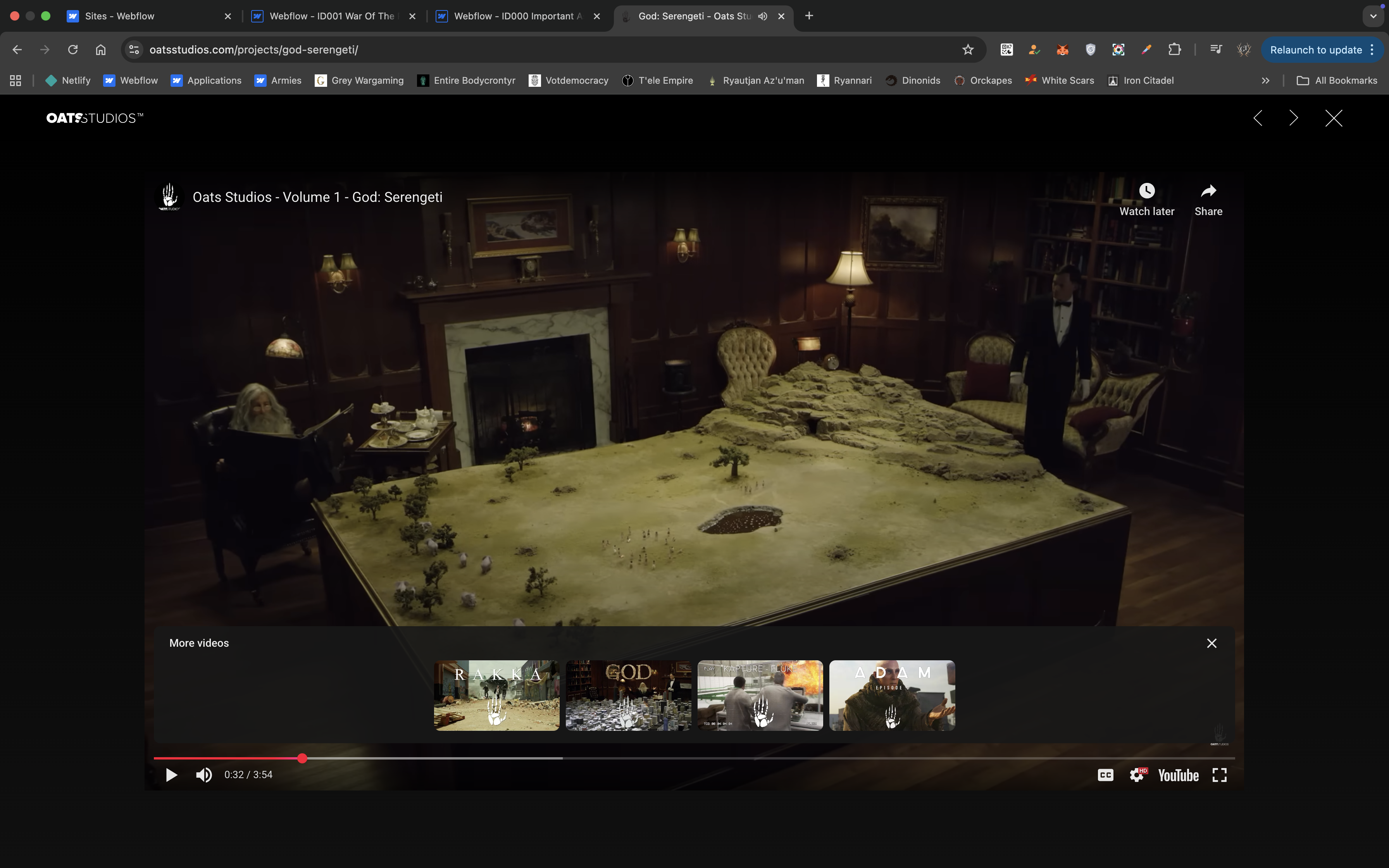1389x868 pixels.
Task: Seek on the video progress bar
Action: 746,758
